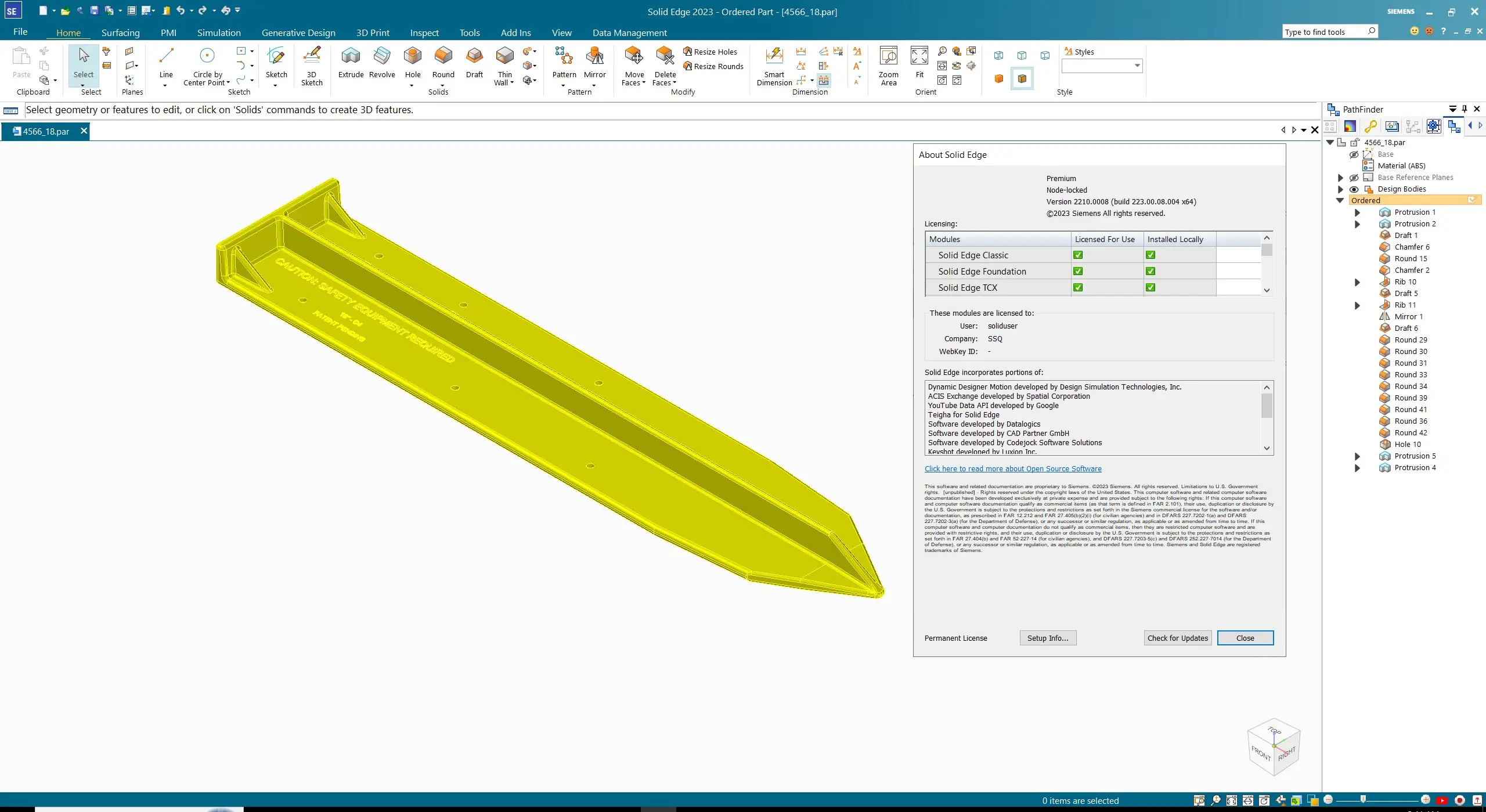The image size is (1486, 812).
Task: Expand the Protrusion 5 feature node
Action: (1357, 456)
